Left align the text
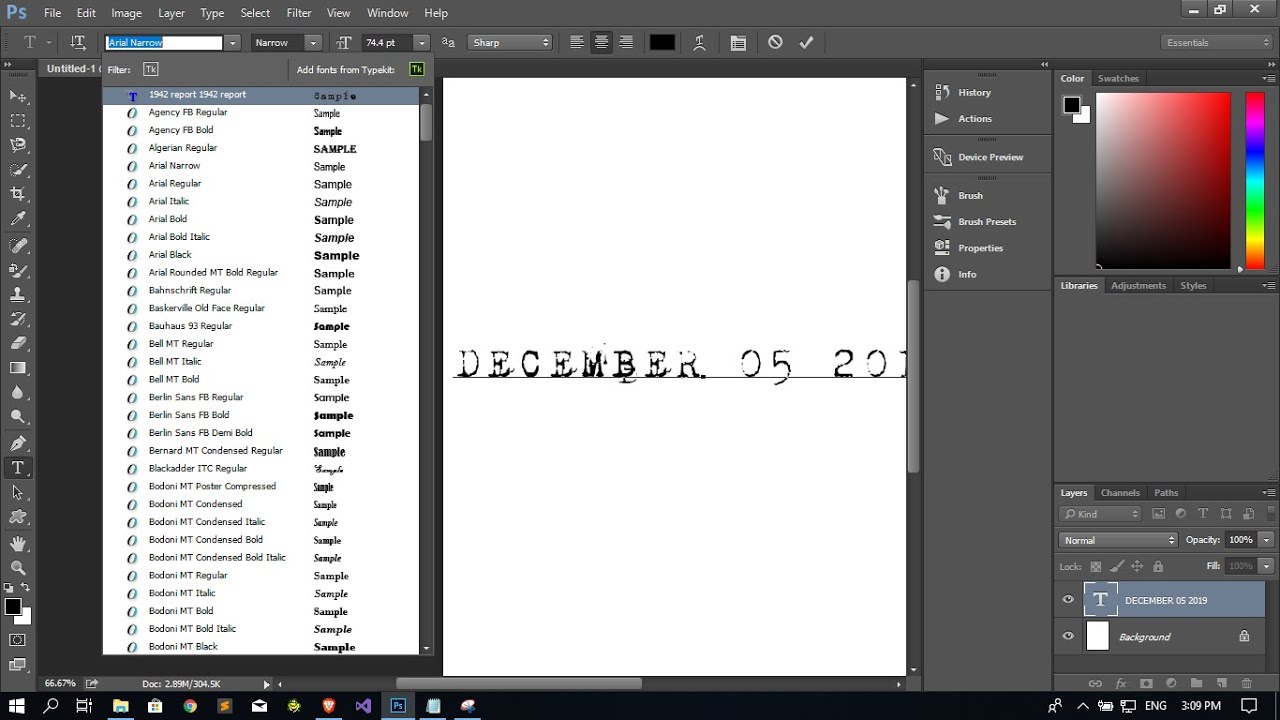1280x720 pixels. point(577,42)
